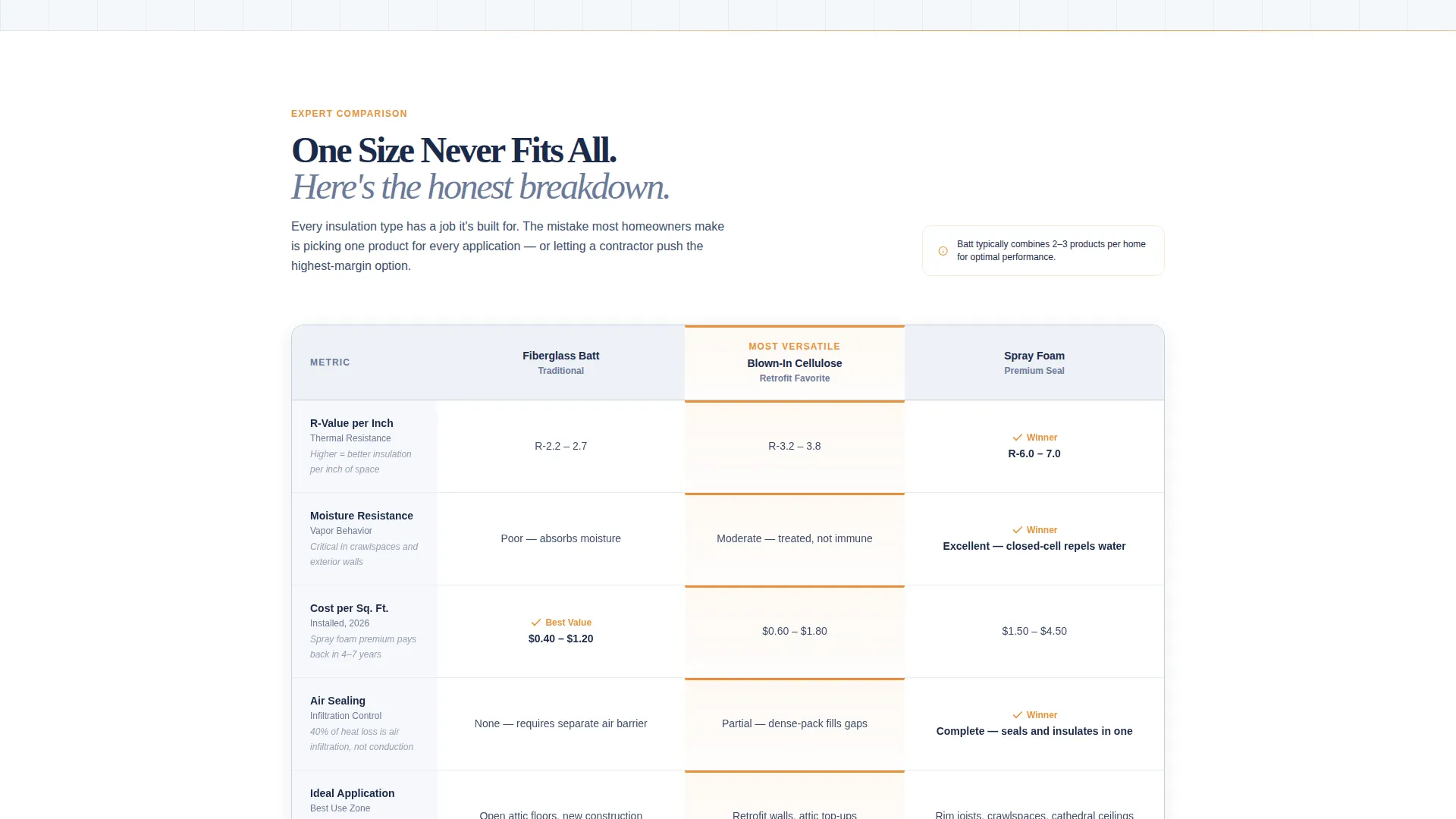
Task: Click the Retrofit Favorite subtitle
Action: coord(795,378)
